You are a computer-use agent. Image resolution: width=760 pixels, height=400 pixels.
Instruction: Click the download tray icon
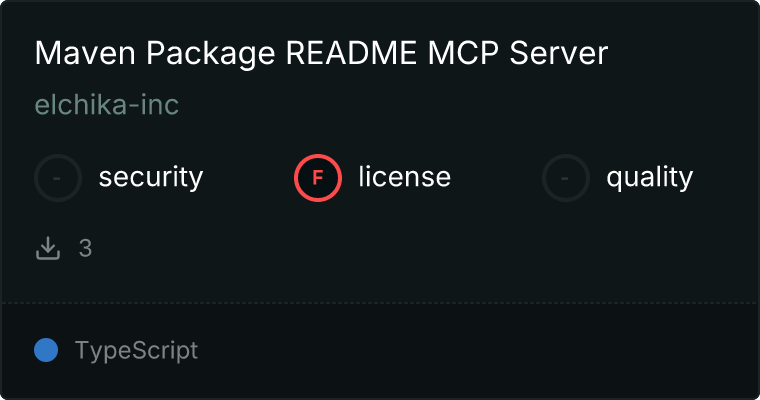[x=48, y=248]
